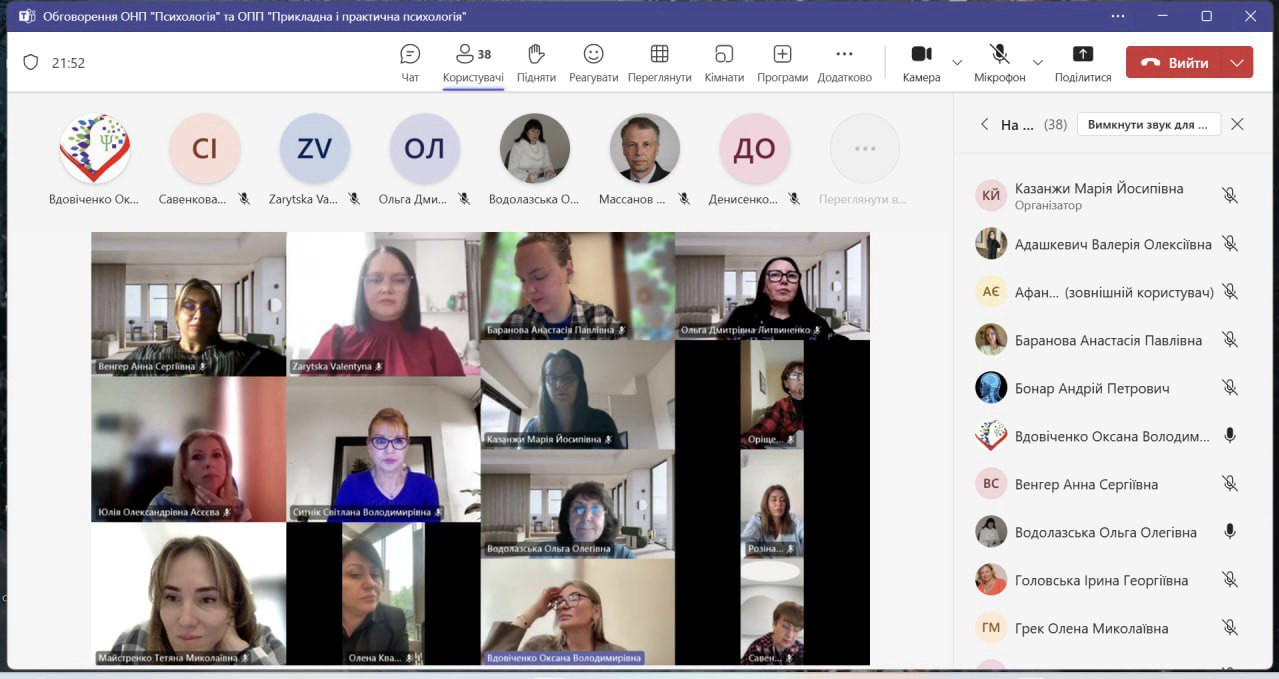The height and width of the screenshot is (679, 1279).
Task: Select video tile of Юлія Олександрівна Асєєва
Action: click(x=189, y=449)
